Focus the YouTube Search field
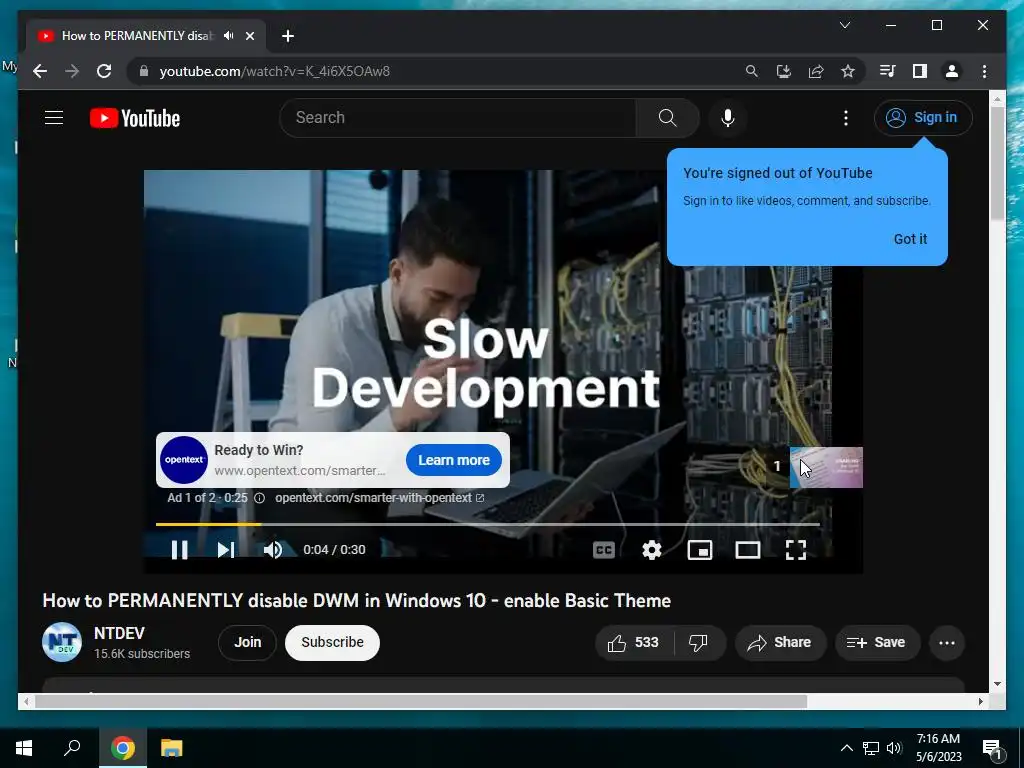The image size is (1024, 768). click(457, 118)
